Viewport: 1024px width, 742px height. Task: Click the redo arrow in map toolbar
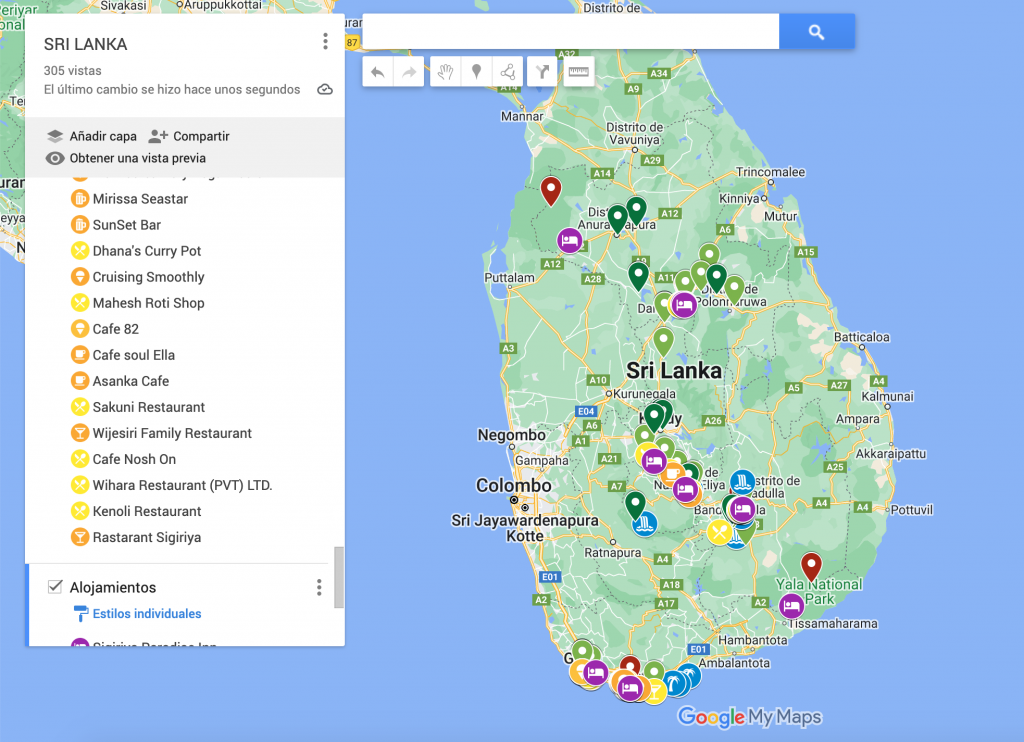pos(408,71)
